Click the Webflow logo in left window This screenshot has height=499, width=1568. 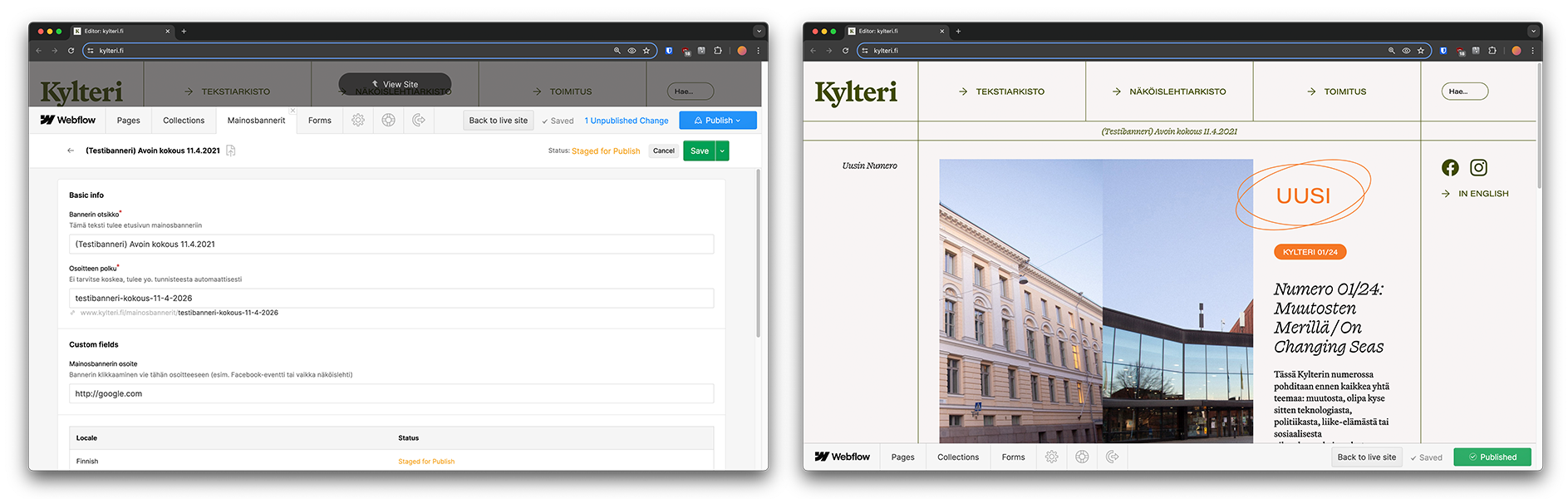click(68, 120)
